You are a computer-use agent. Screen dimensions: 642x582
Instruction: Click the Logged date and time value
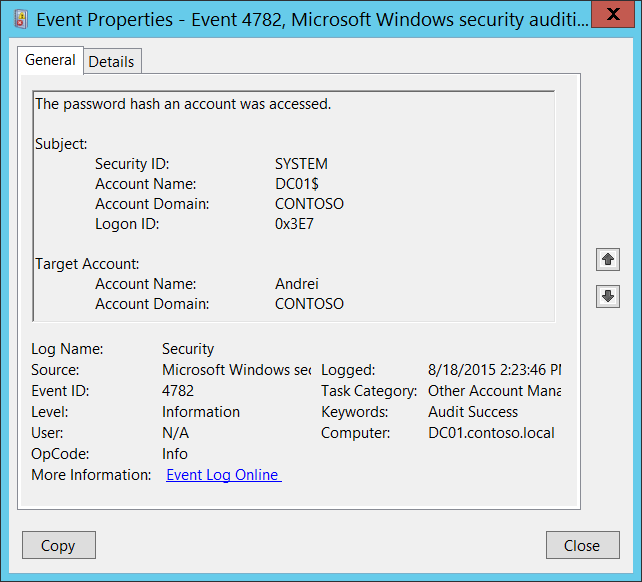pos(494,370)
